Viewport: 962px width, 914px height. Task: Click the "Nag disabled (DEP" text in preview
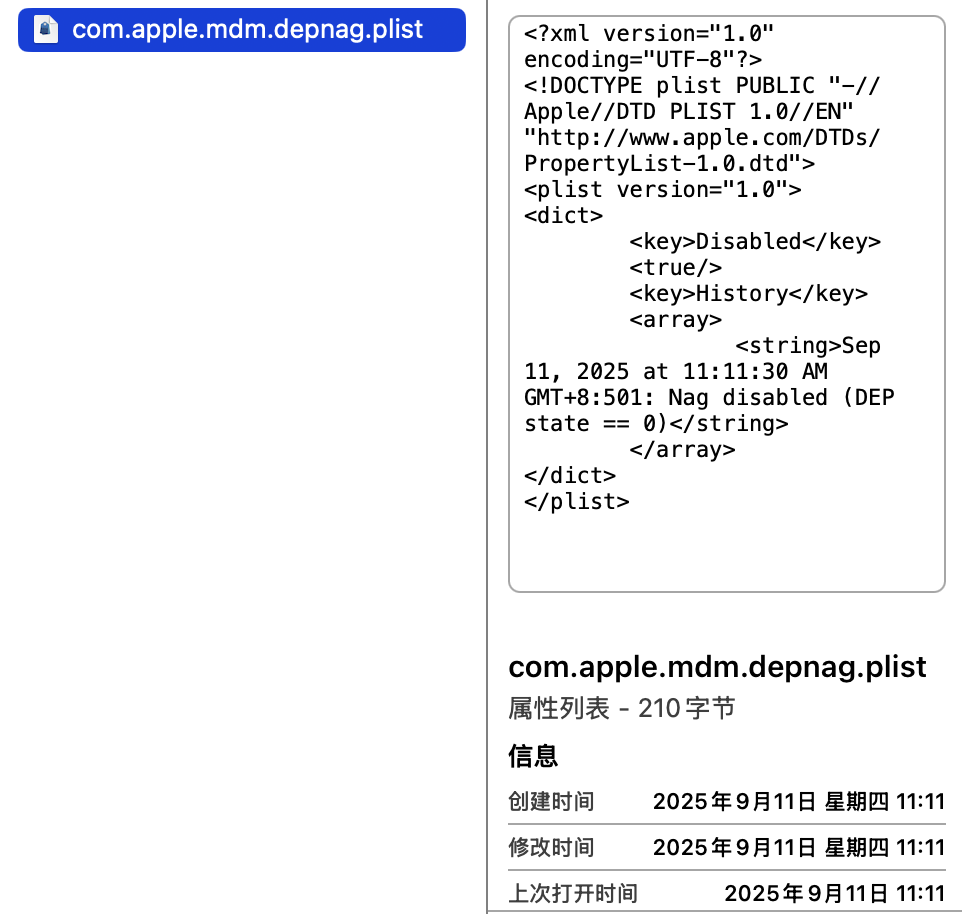pyautogui.click(x=781, y=397)
